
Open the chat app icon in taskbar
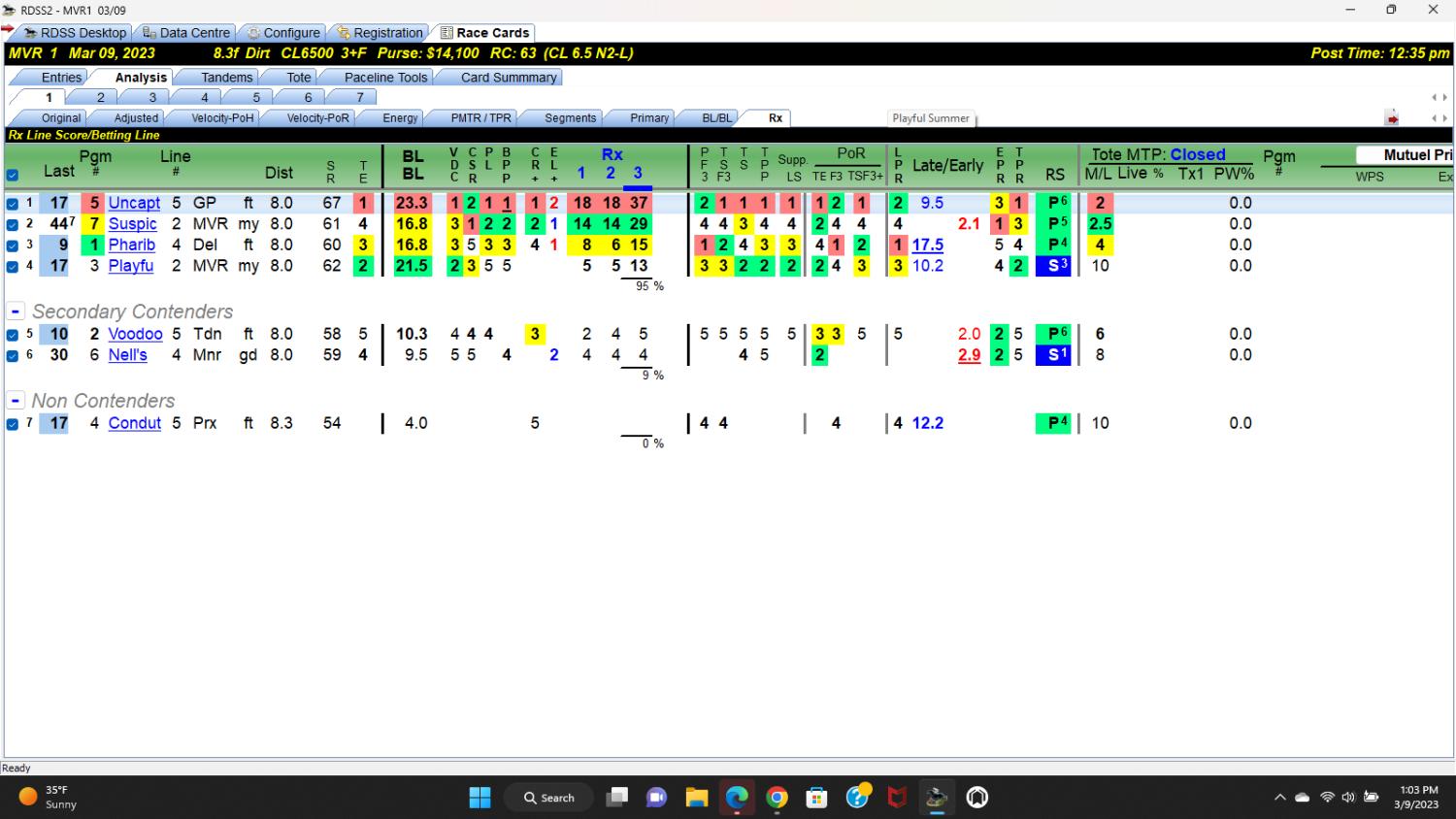(x=656, y=798)
